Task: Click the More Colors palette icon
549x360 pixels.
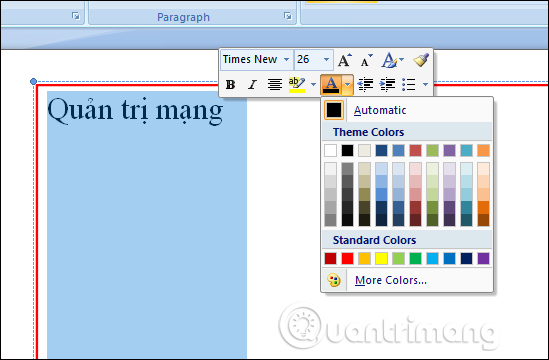Action: click(334, 280)
